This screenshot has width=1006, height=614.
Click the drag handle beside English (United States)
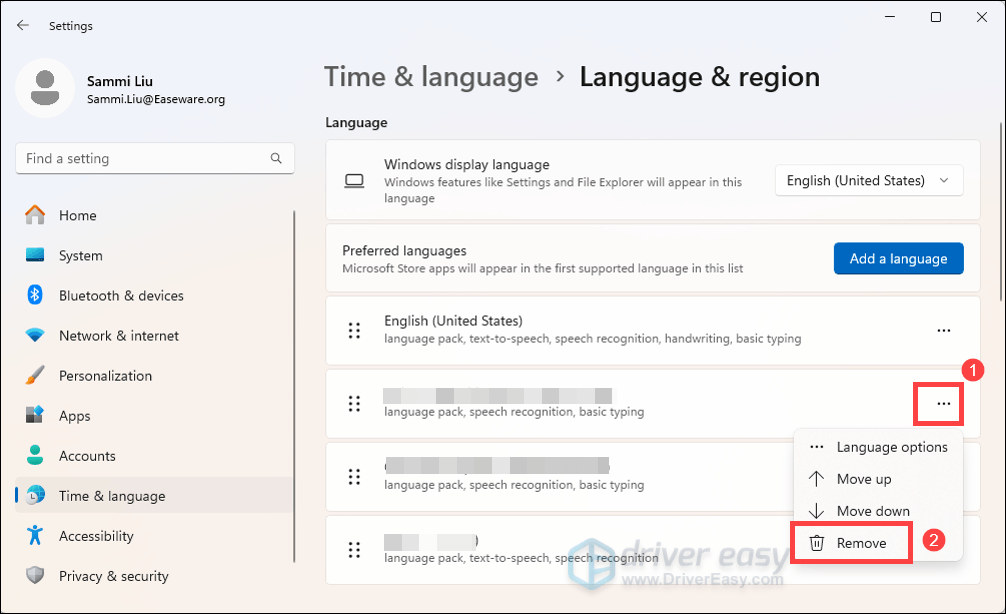353,330
